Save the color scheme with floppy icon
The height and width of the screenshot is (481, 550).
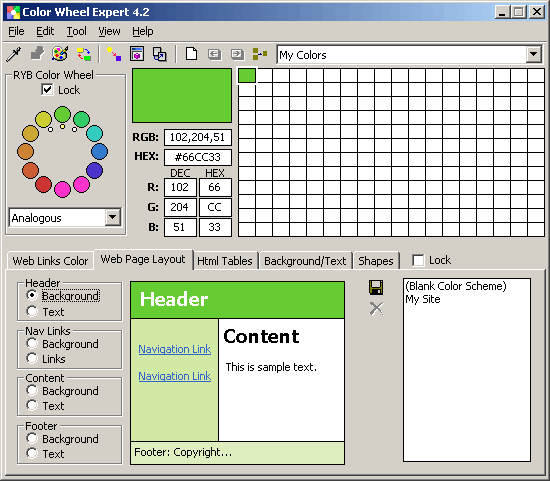point(376,287)
